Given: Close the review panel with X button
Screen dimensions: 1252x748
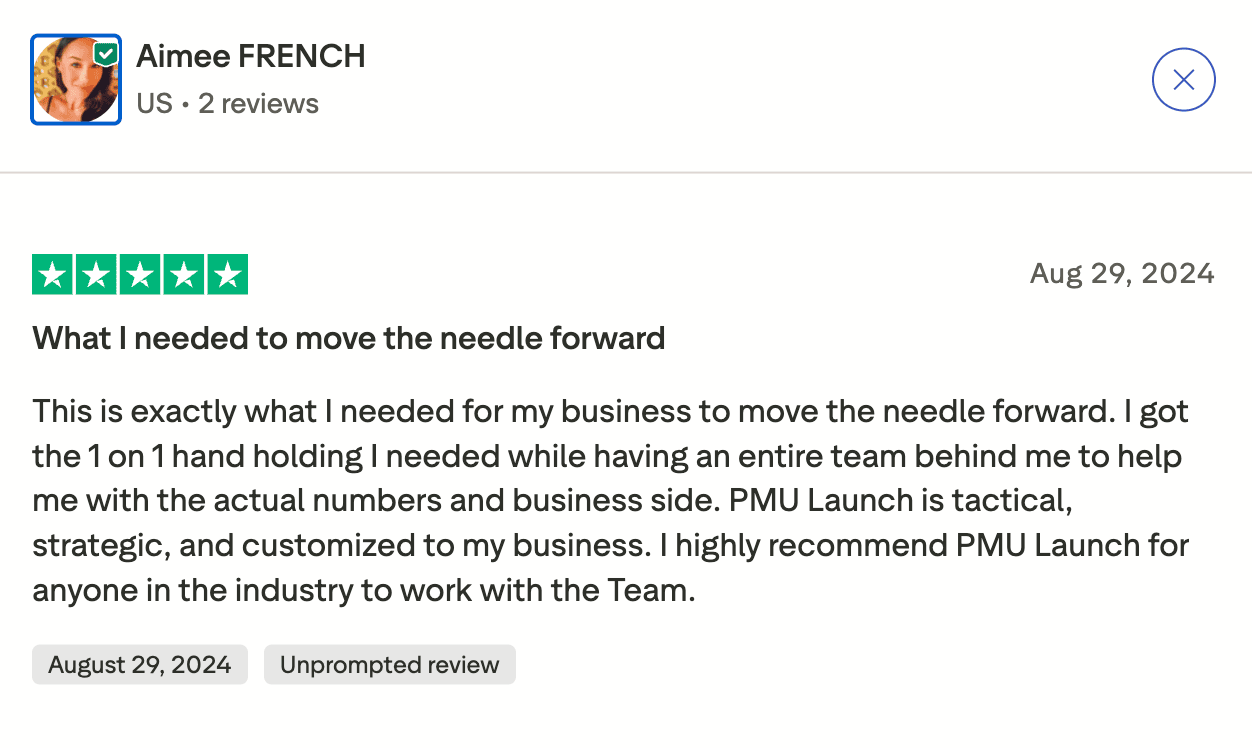Looking at the screenshot, I should coord(1183,80).
